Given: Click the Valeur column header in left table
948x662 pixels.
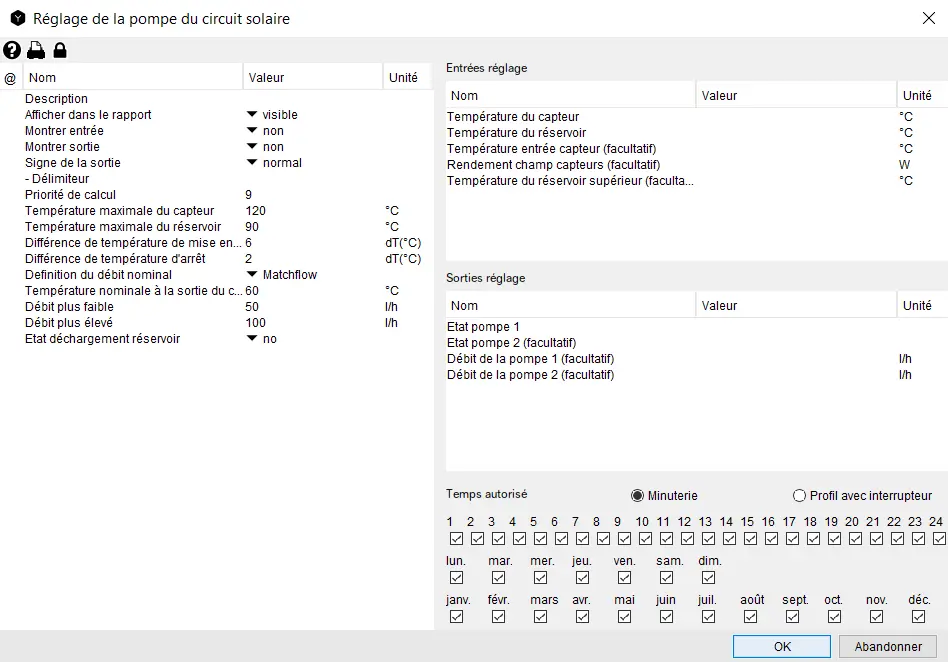Looking at the screenshot, I should (x=312, y=78).
